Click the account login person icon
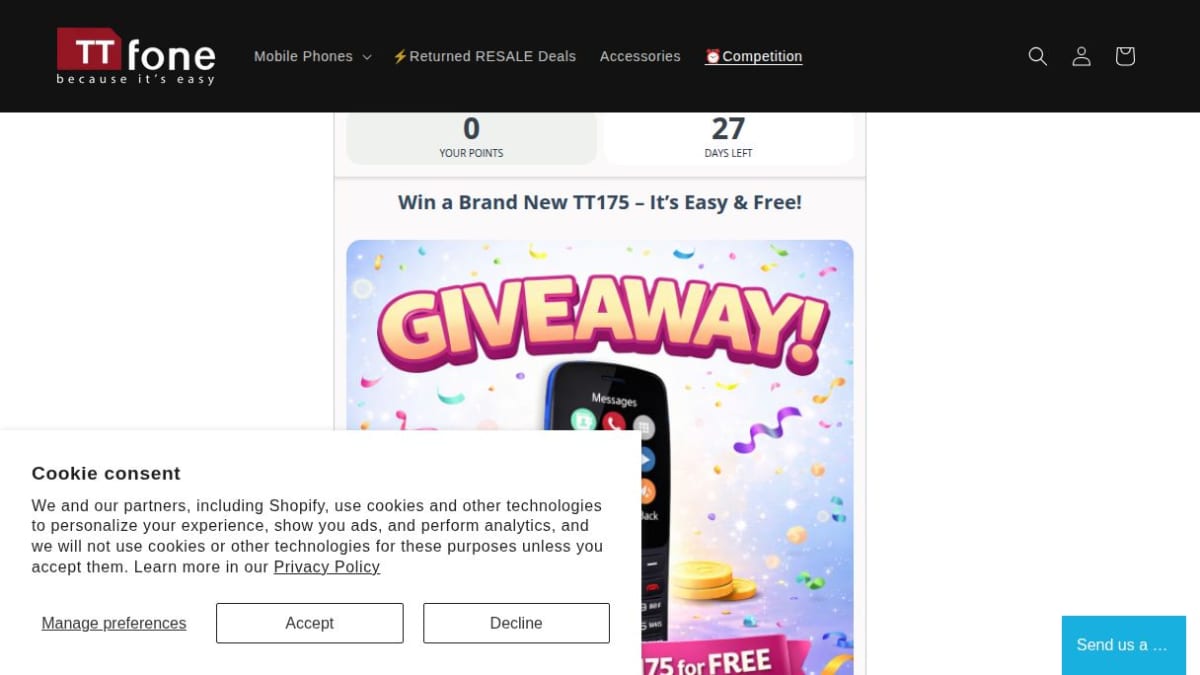The image size is (1200, 675). [1081, 56]
